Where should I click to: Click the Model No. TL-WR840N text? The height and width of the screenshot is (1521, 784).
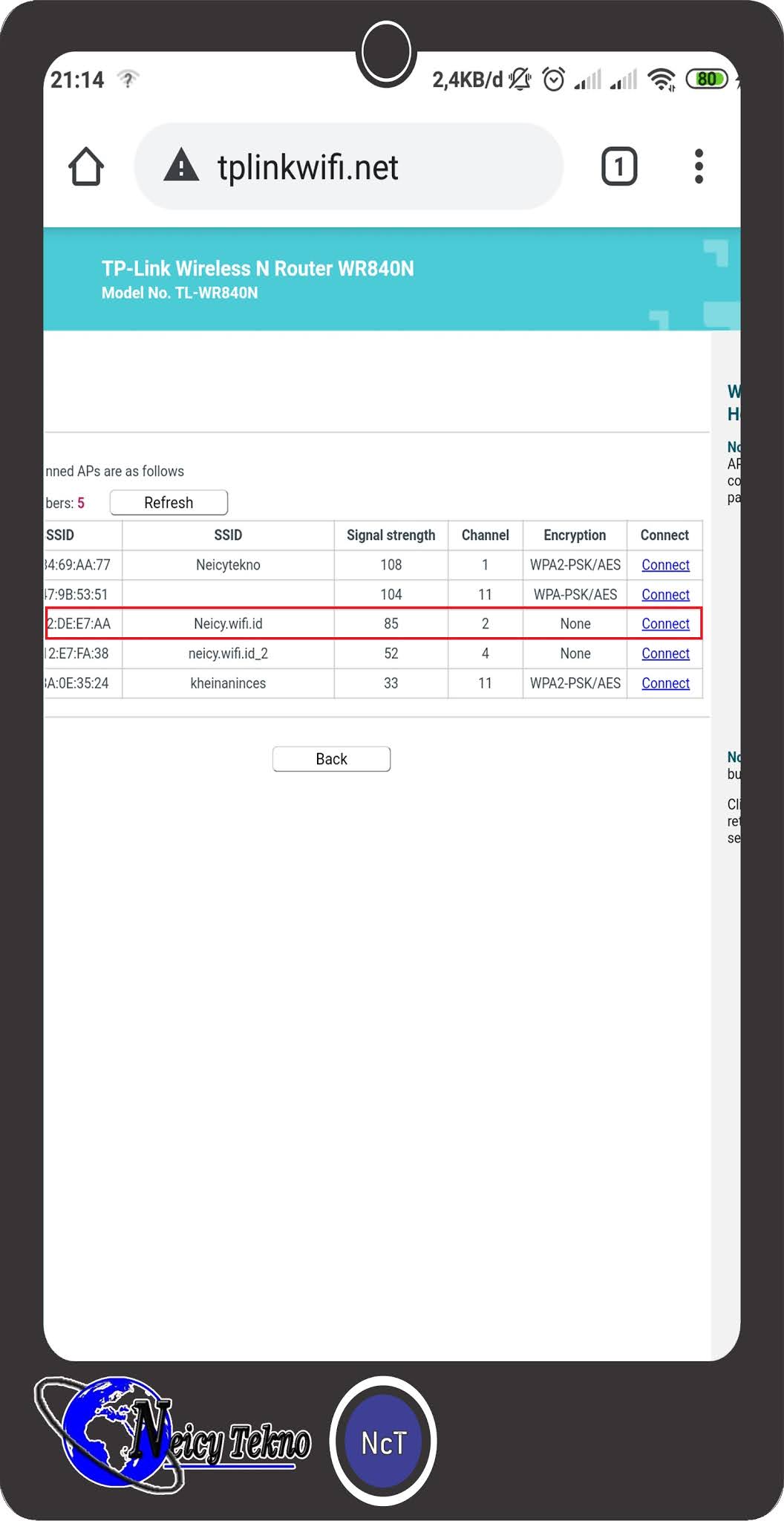pos(180,293)
